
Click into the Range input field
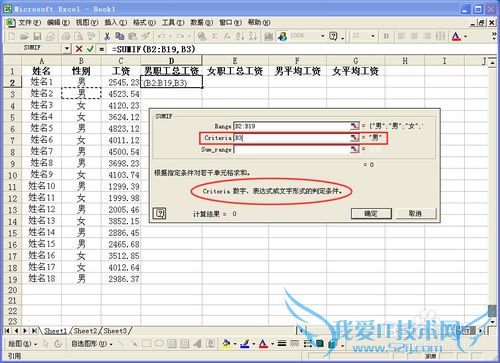tap(292, 126)
